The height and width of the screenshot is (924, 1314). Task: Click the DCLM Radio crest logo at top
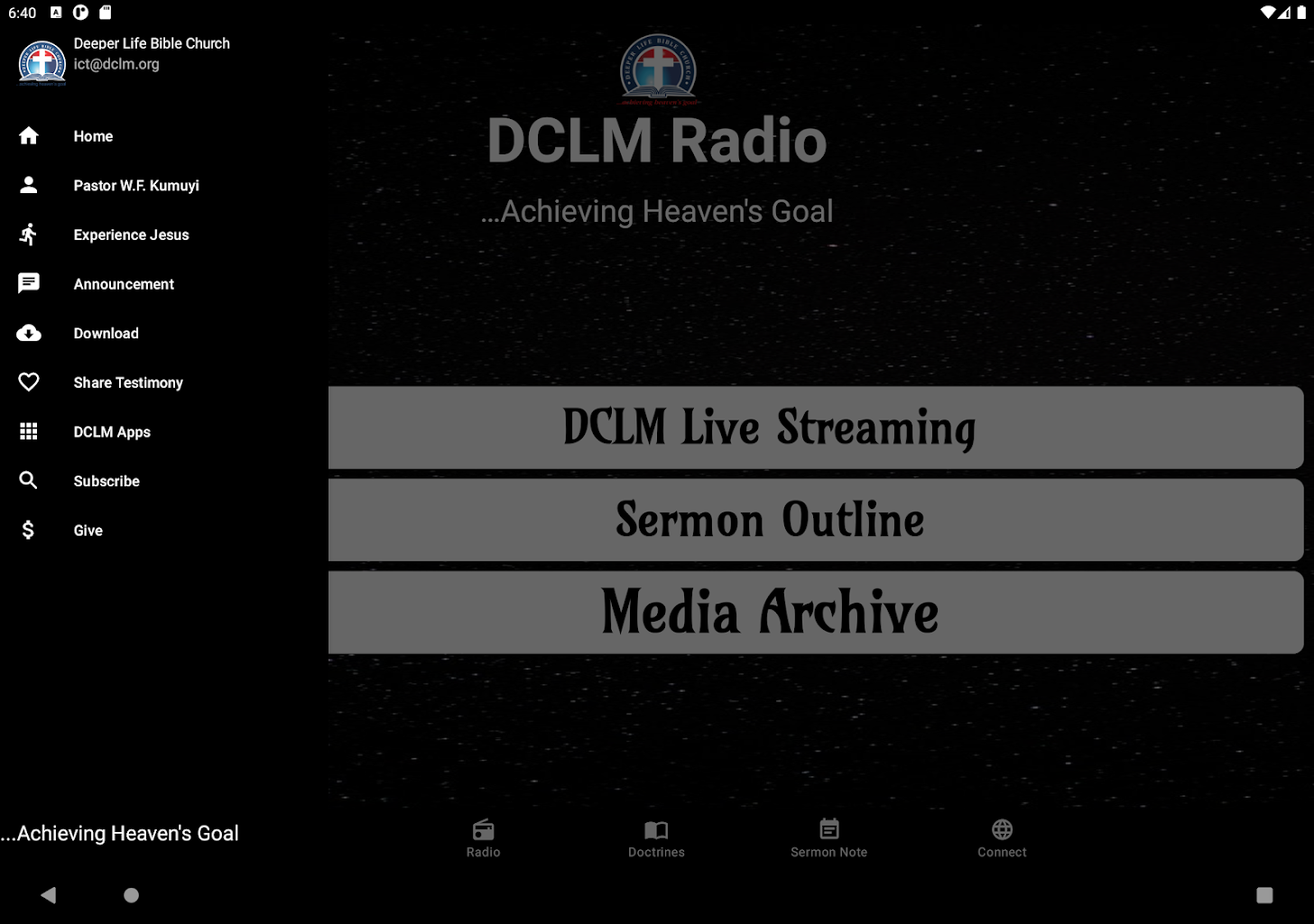click(x=659, y=70)
